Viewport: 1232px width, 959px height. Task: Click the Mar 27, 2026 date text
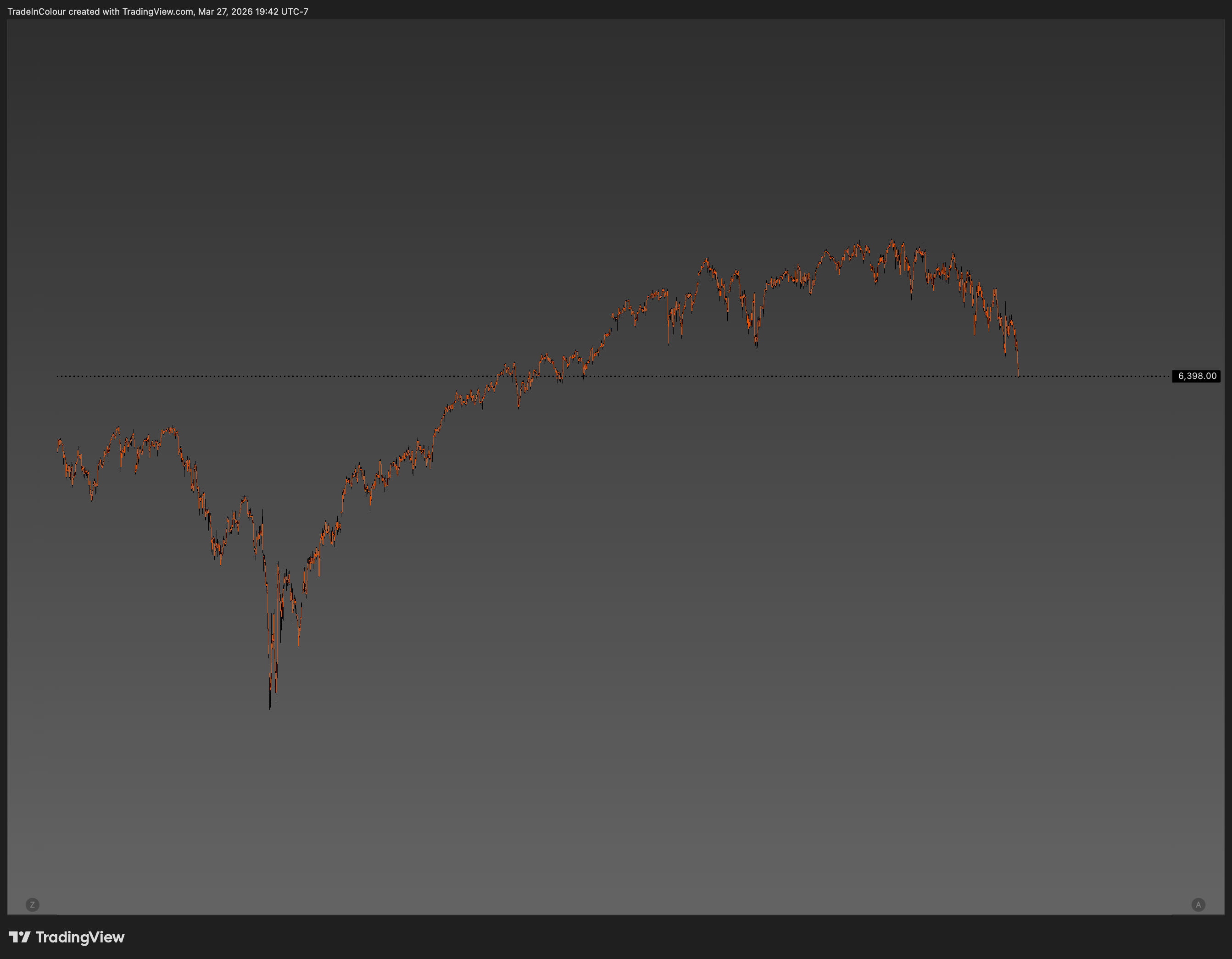[225, 11]
